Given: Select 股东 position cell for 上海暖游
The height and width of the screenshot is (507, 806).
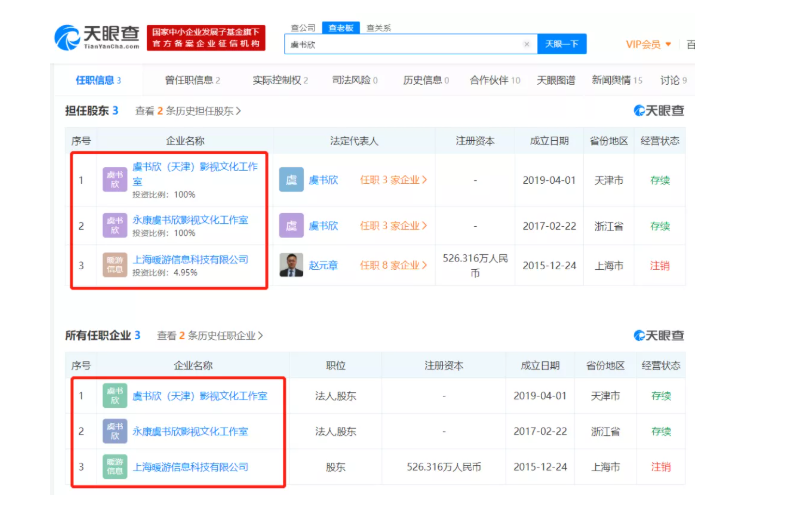Looking at the screenshot, I should (x=335, y=467).
